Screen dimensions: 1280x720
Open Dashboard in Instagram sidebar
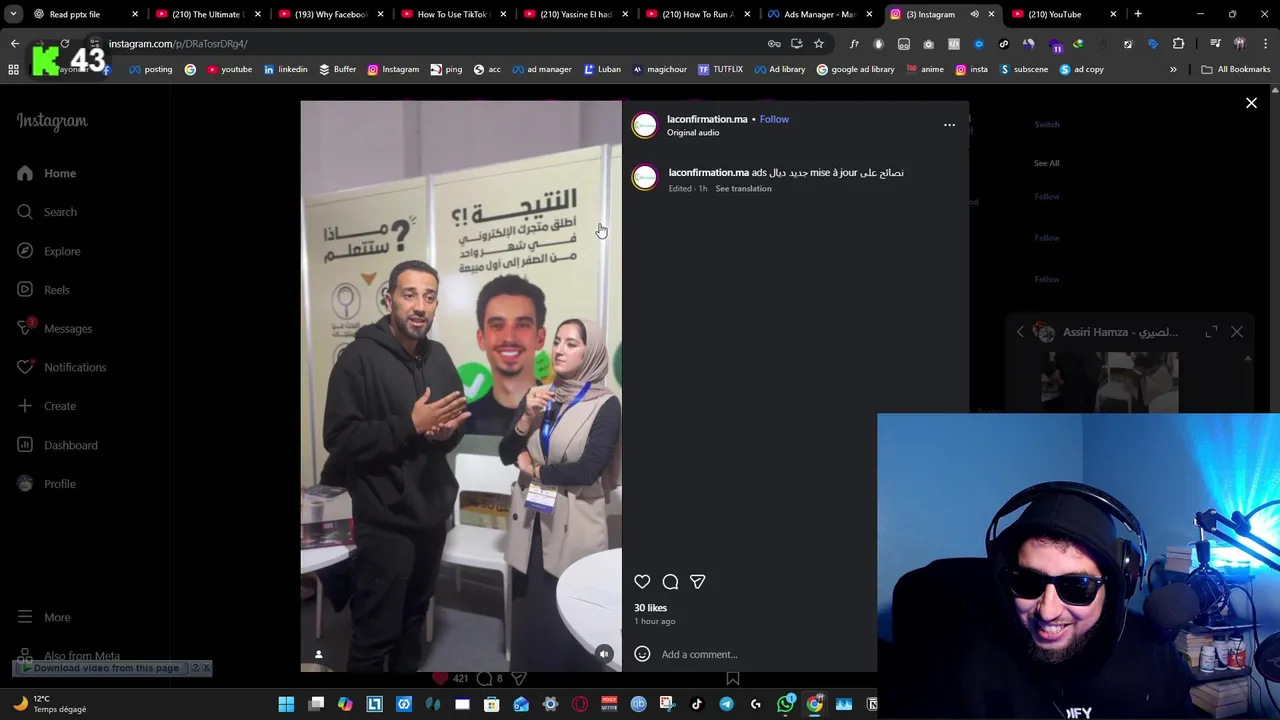point(58,445)
